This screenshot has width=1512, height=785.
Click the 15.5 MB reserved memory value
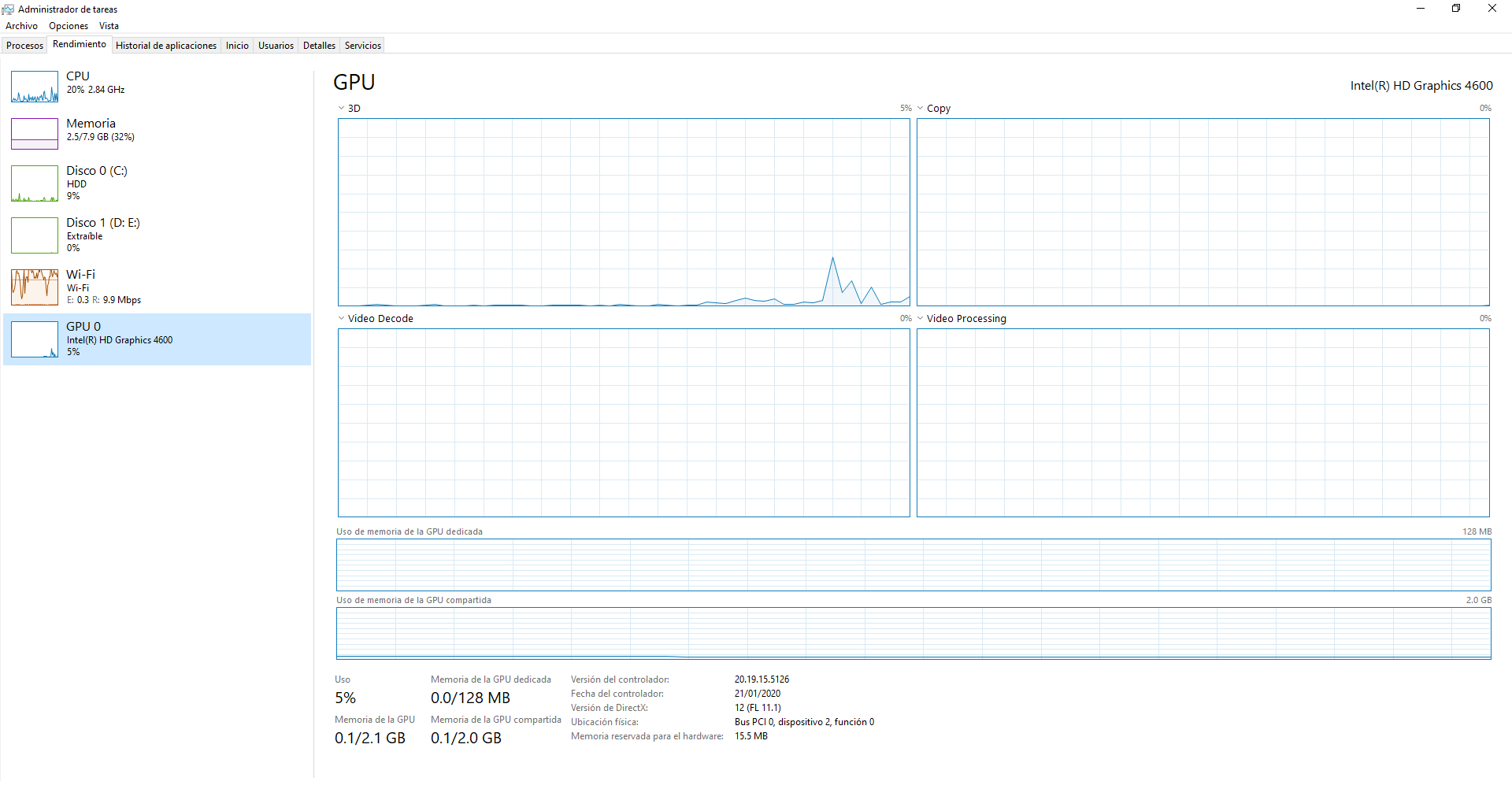tap(751, 736)
